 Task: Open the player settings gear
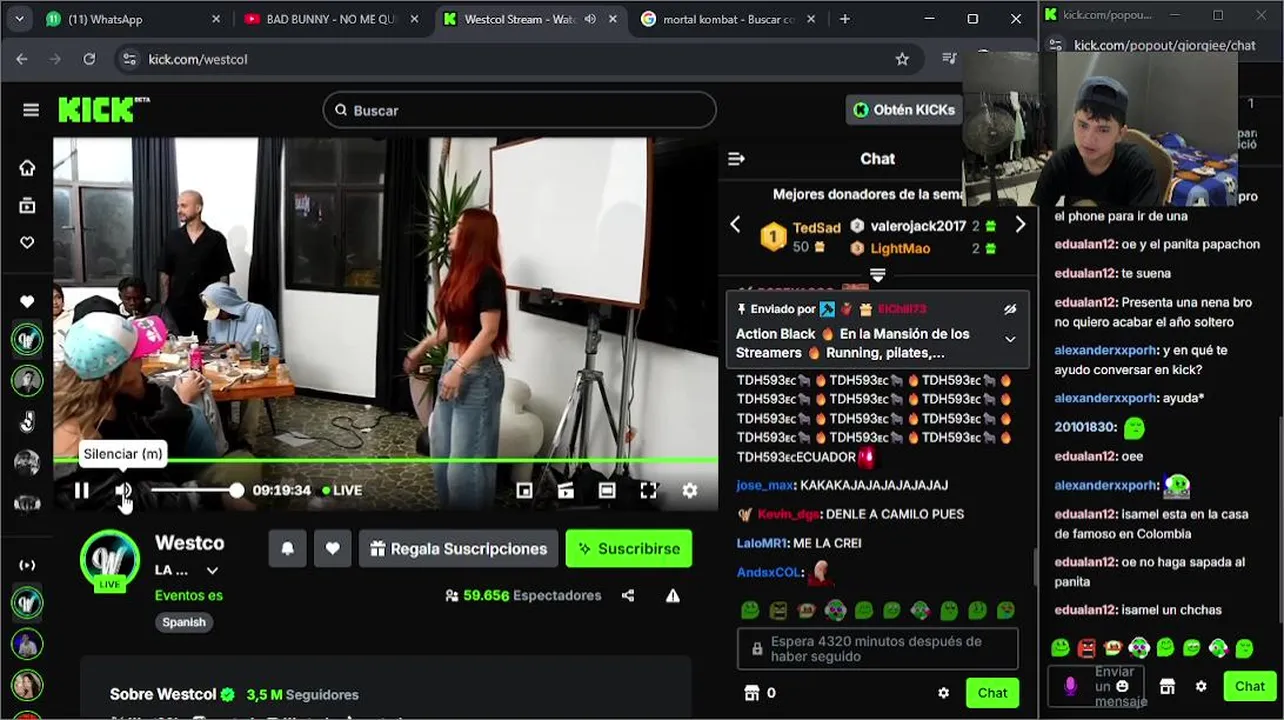(690, 490)
